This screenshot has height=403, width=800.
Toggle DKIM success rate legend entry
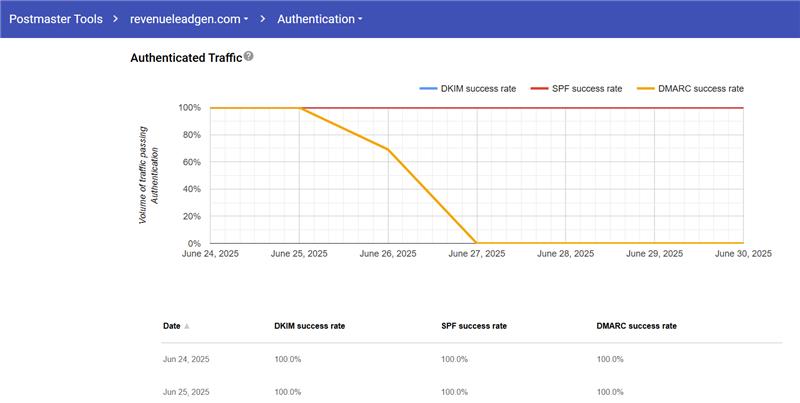coord(468,89)
